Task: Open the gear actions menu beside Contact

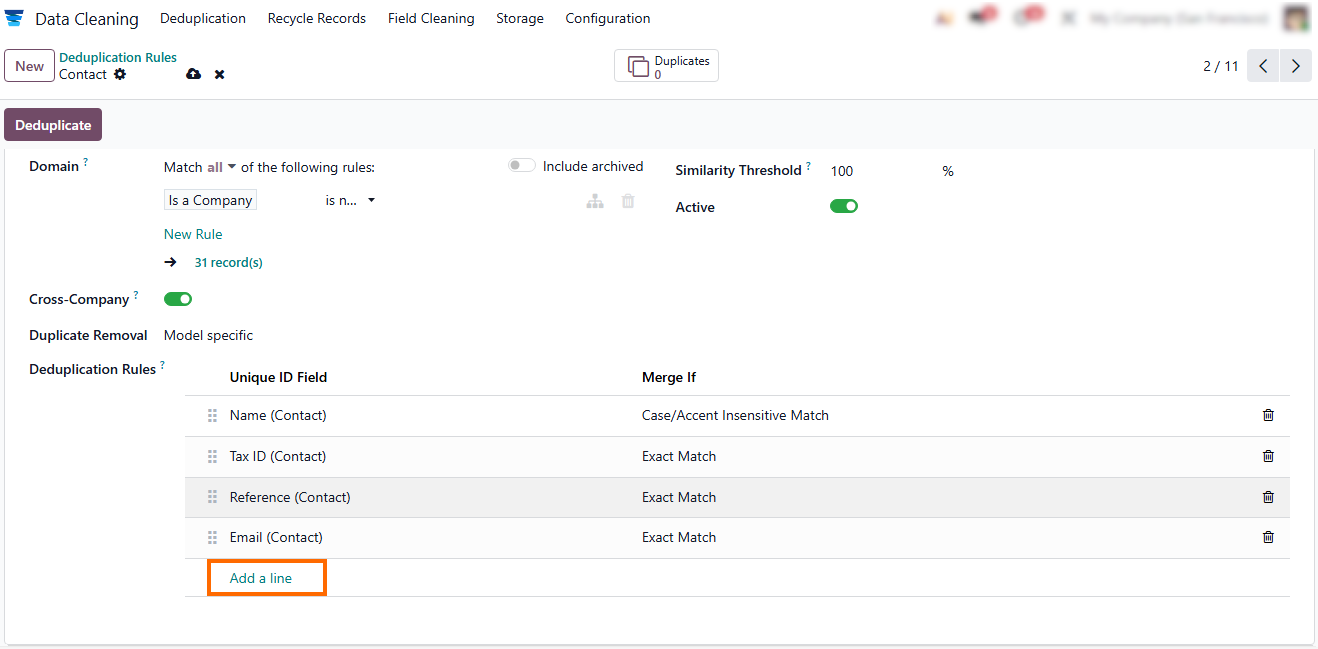Action: click(120, 74)
